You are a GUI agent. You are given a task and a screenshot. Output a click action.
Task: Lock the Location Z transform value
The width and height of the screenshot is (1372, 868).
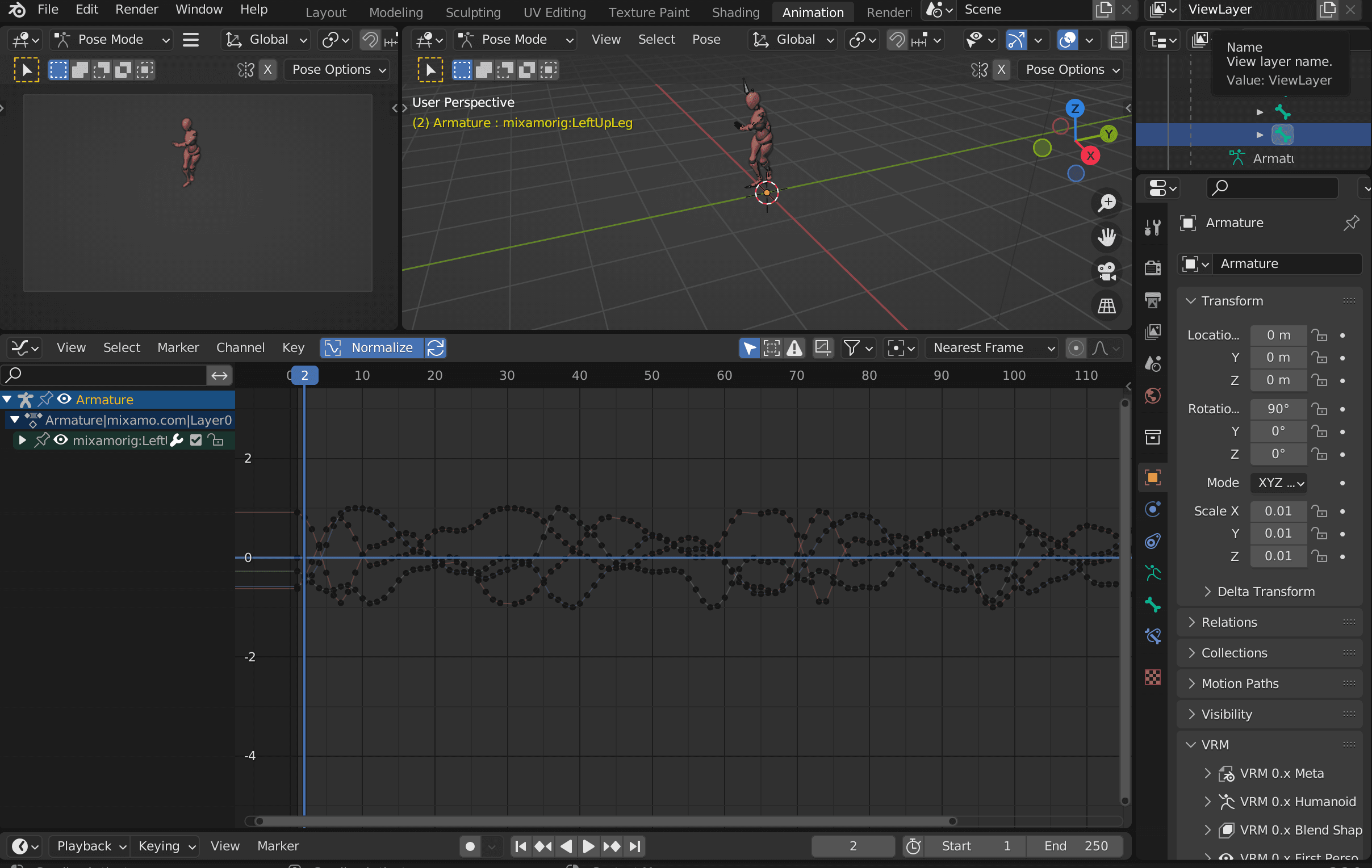(x=1321, y=380)
